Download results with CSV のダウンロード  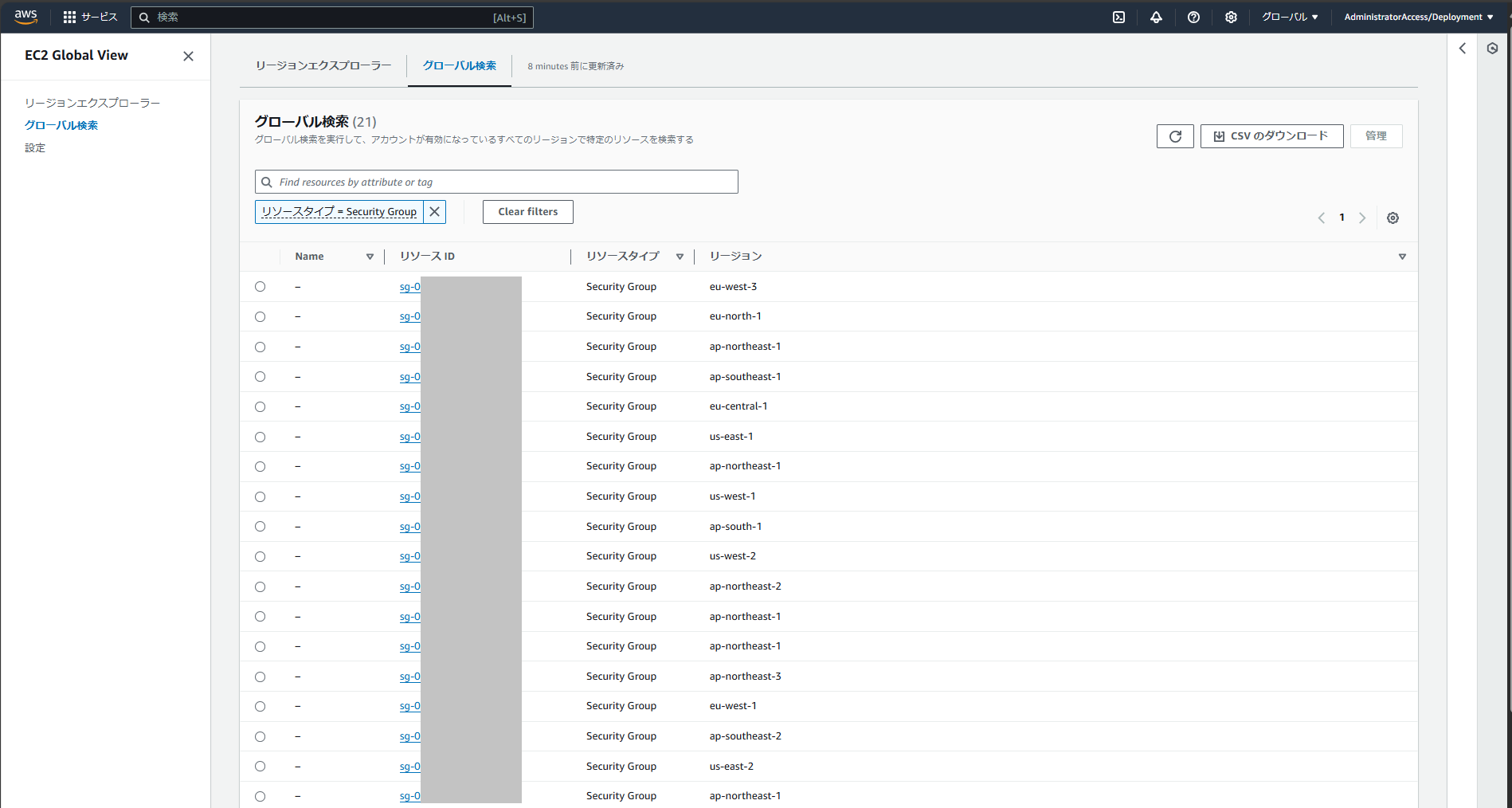click(1271, 136)
